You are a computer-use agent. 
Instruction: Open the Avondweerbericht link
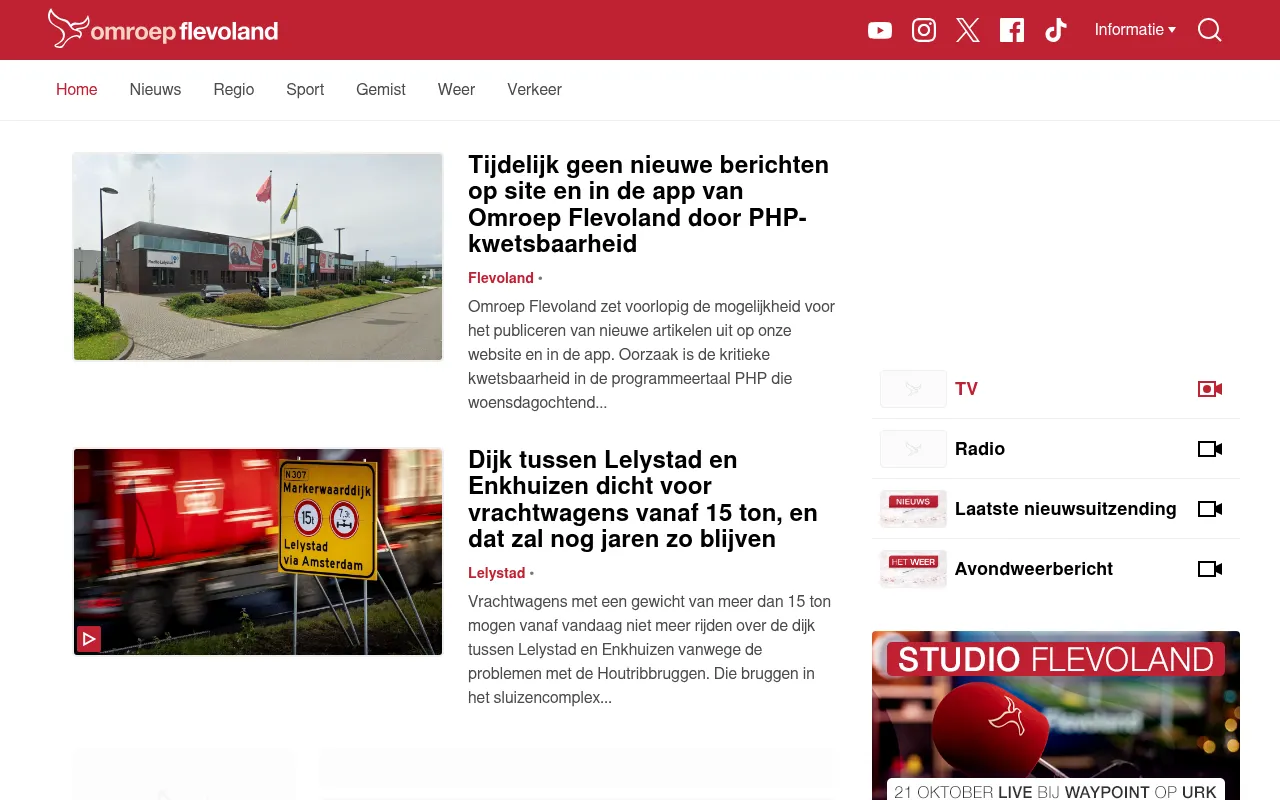tap(1034, 569)
